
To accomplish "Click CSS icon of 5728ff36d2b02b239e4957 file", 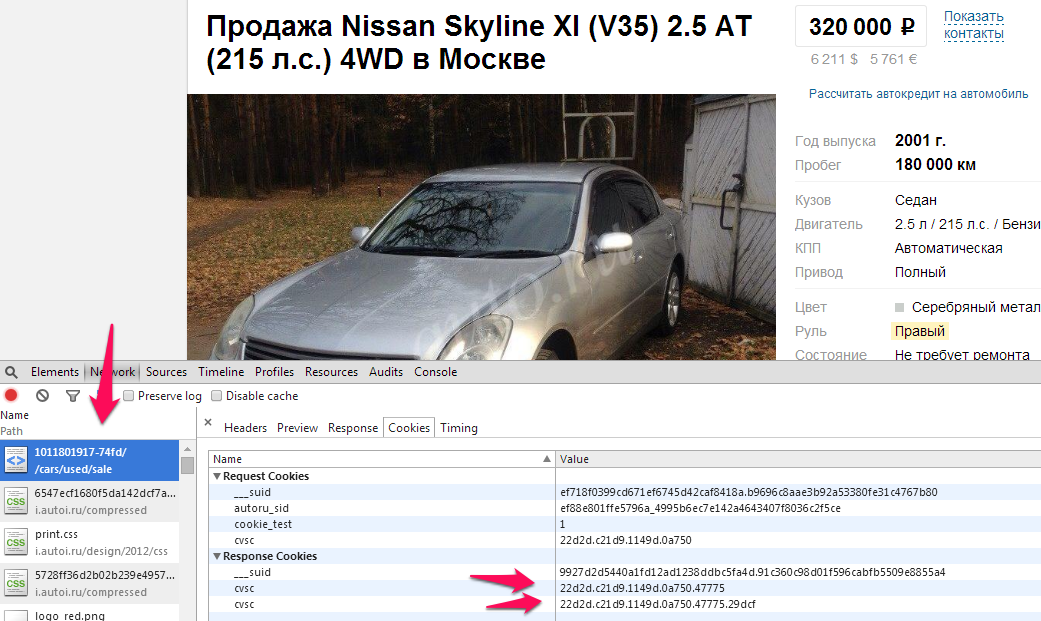I will coord(16,583).
